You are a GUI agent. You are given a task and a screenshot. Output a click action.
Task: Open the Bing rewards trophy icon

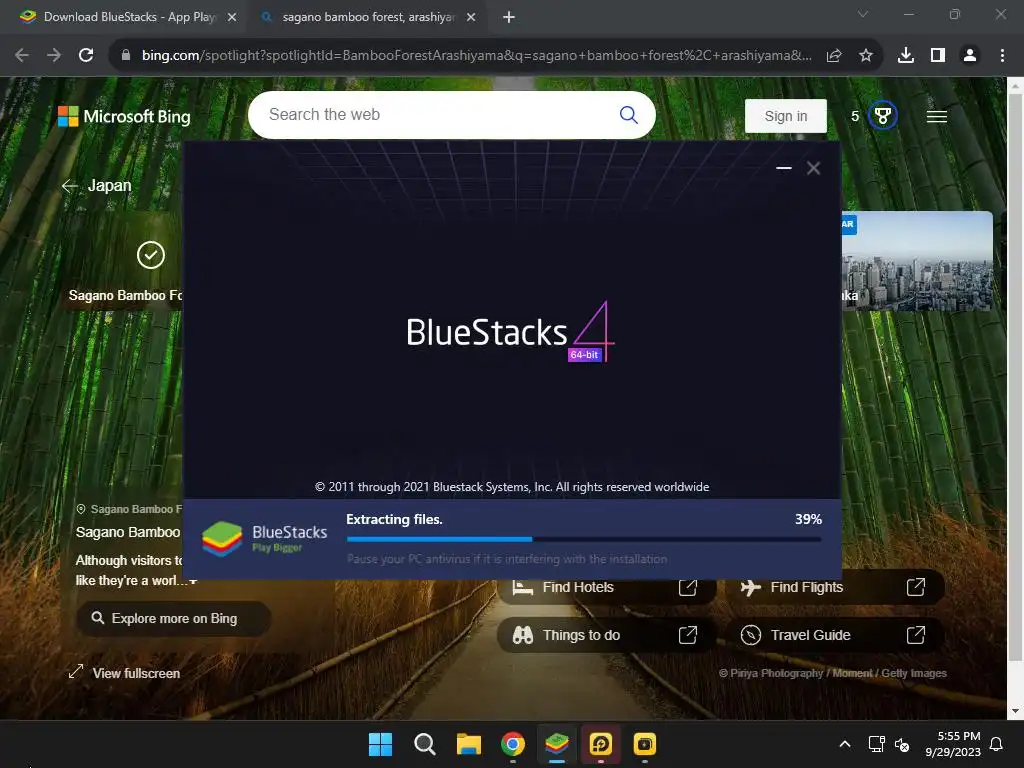(882, 116)
